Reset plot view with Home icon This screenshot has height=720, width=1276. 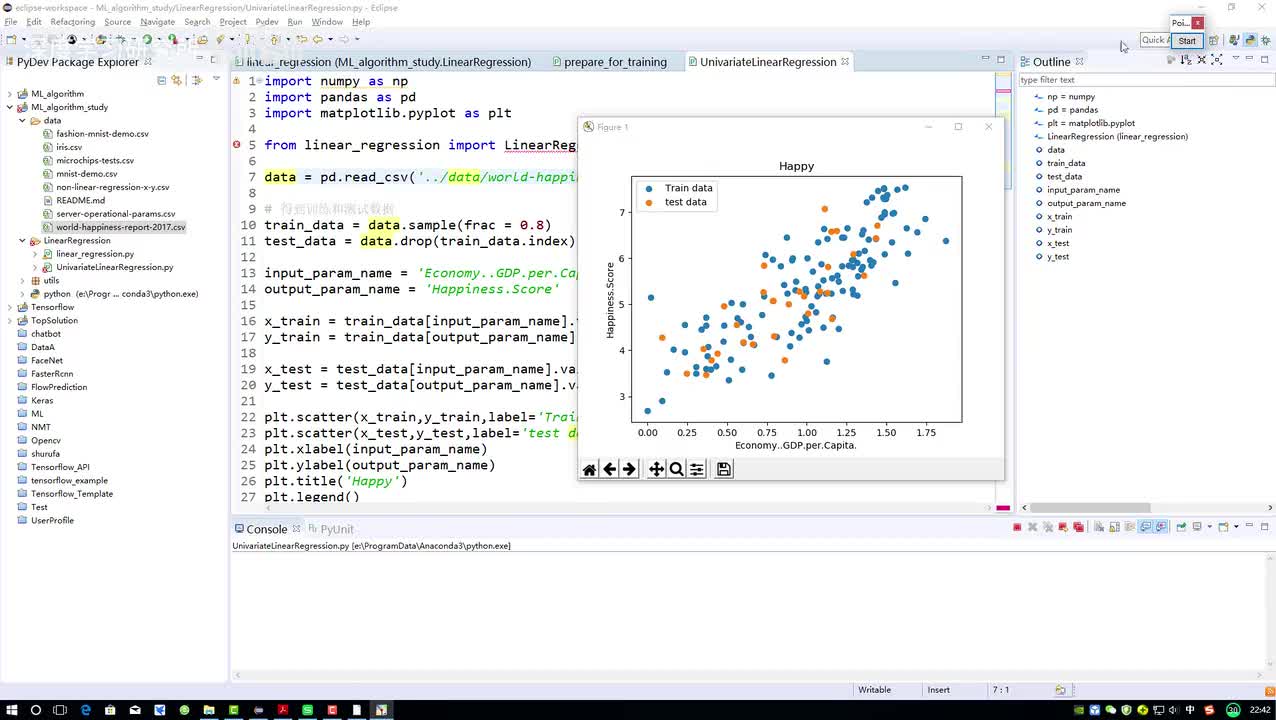pyautogui.click(x=590, y=469)
